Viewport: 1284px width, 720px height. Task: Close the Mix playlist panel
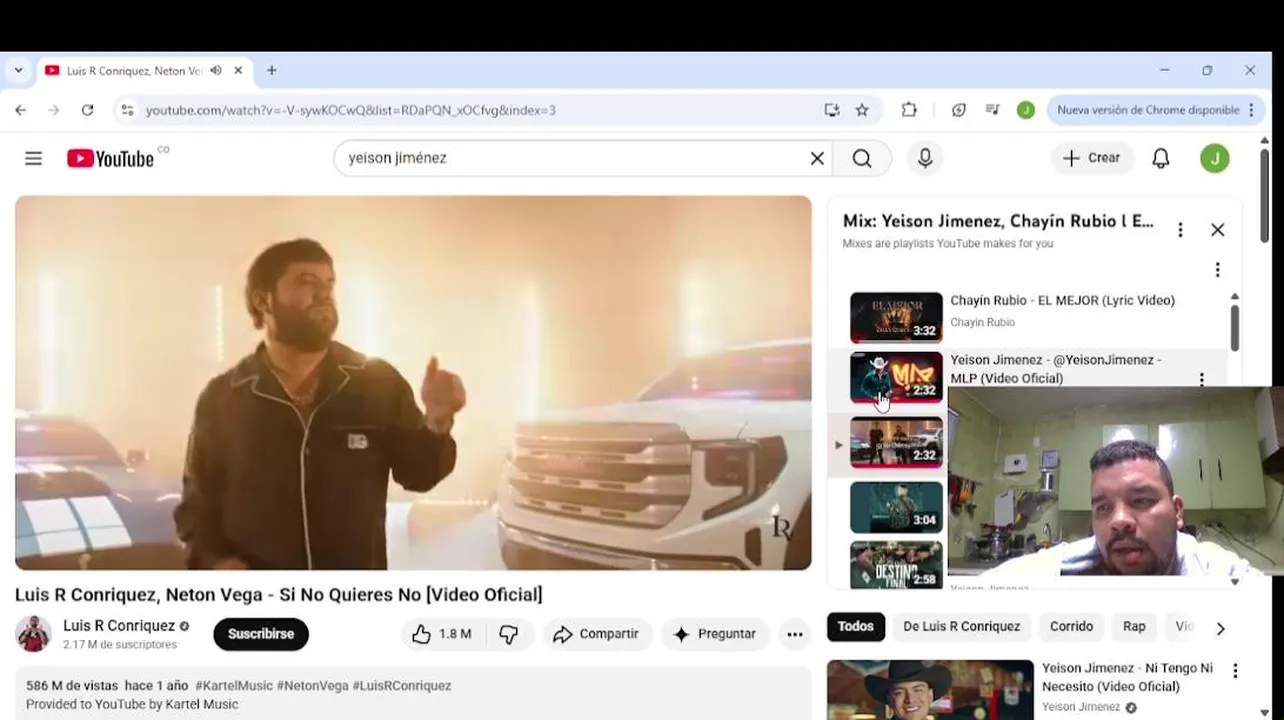[x=1217, y=230]
